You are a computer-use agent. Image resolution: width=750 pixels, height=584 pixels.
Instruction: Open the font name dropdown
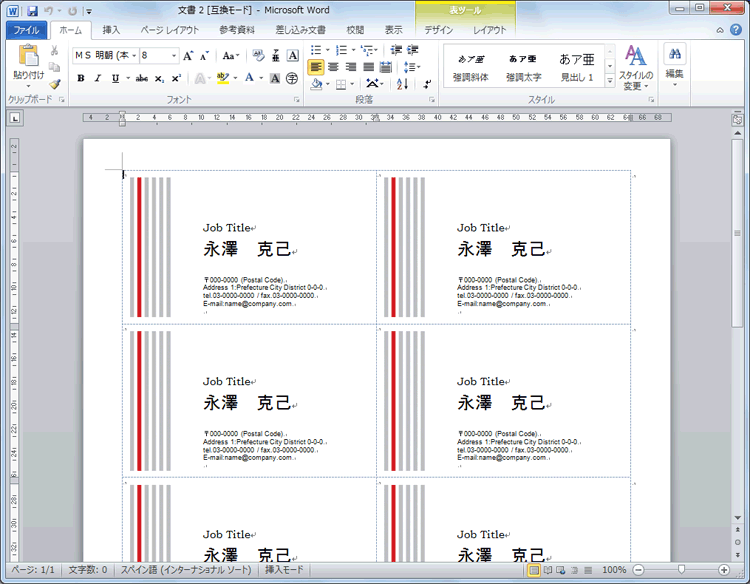pyautogui.click(x=133, y=56)
